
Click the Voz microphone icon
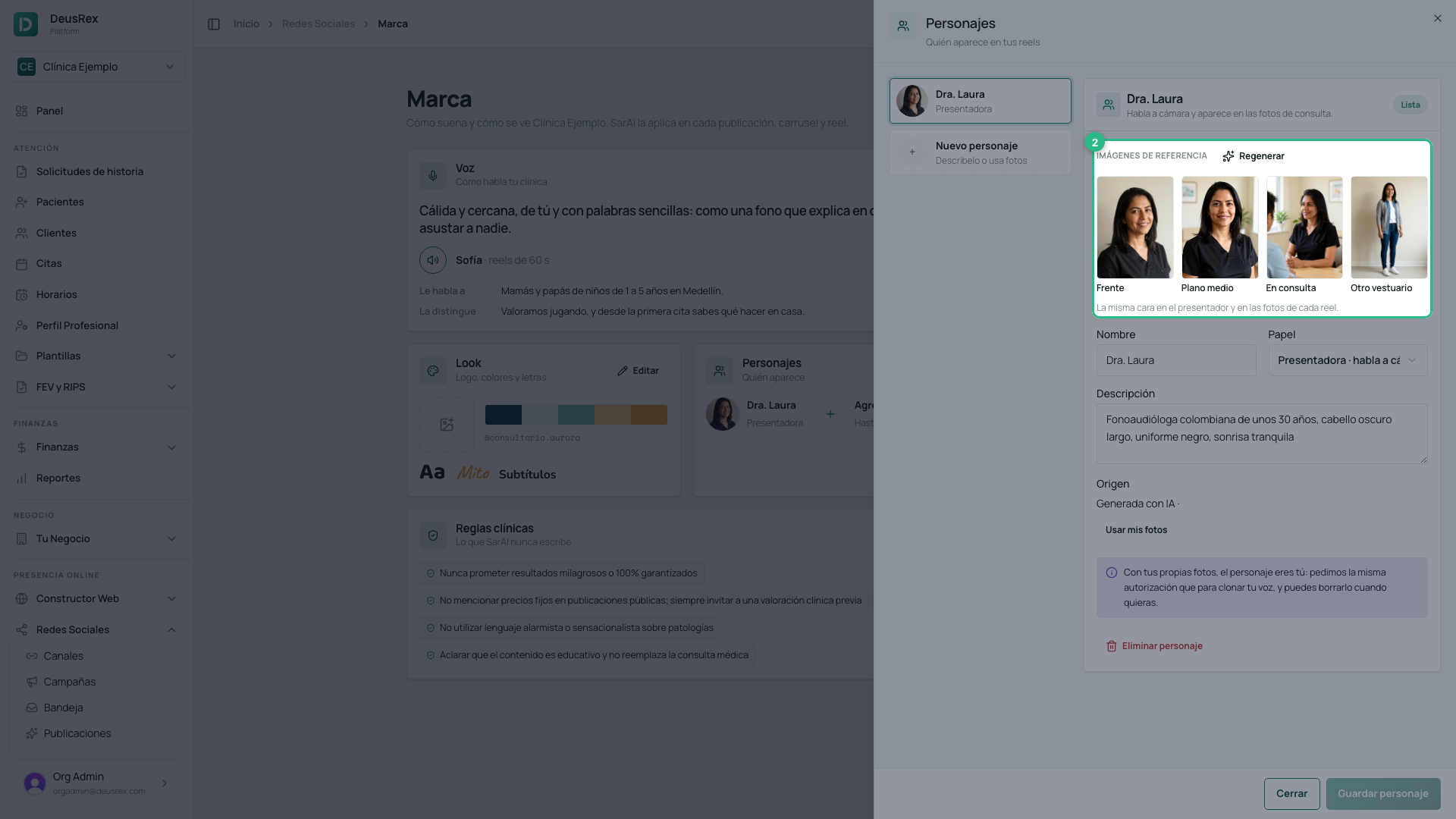(433, 175)
